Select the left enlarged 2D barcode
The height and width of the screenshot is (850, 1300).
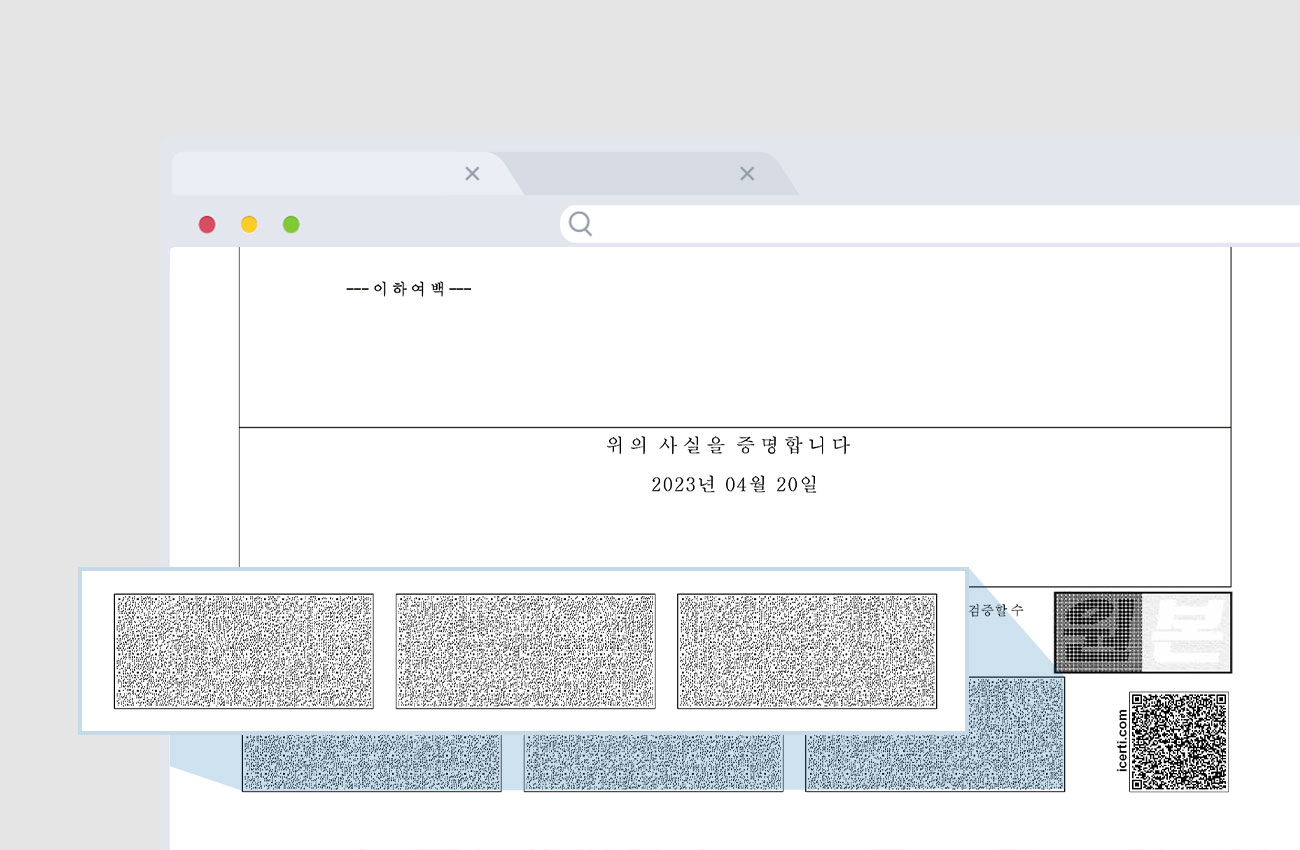[x=243, y=651]
